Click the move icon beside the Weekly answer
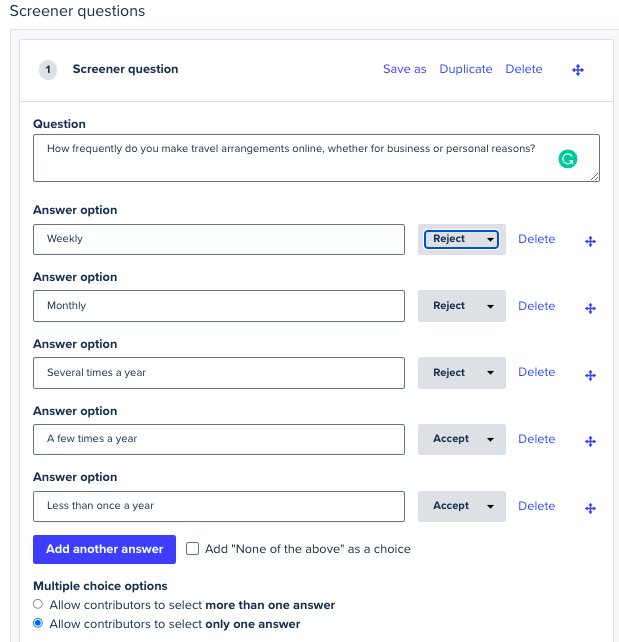 590,242
